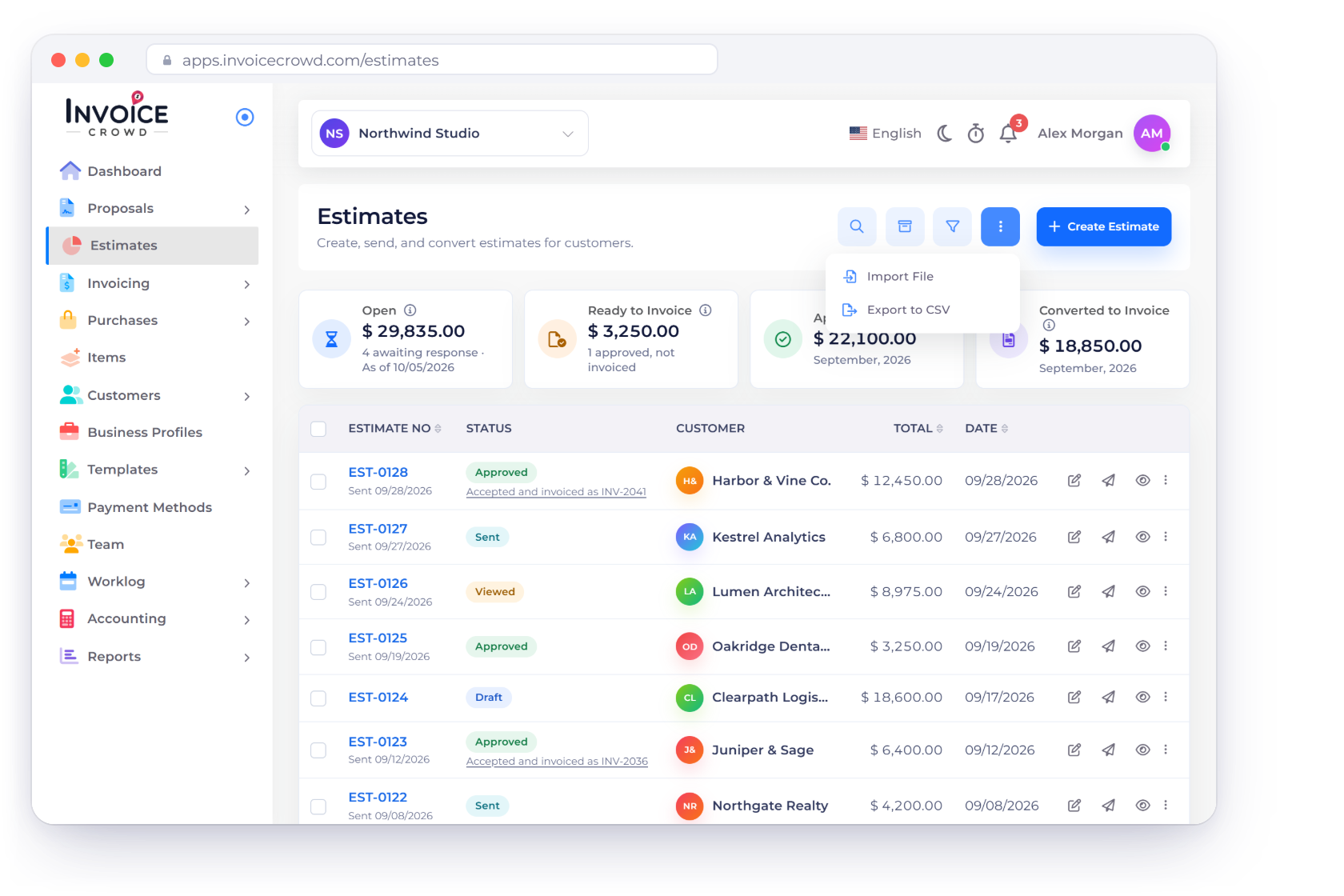Click info icon next to Open card

pyautogui.click(x=410, y=310)
